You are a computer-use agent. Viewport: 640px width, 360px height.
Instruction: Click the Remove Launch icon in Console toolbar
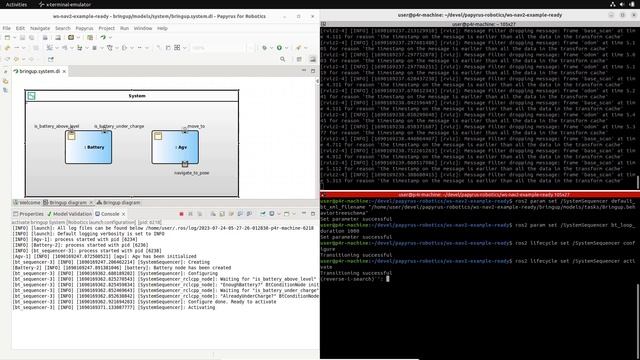[x=190, y=214]
